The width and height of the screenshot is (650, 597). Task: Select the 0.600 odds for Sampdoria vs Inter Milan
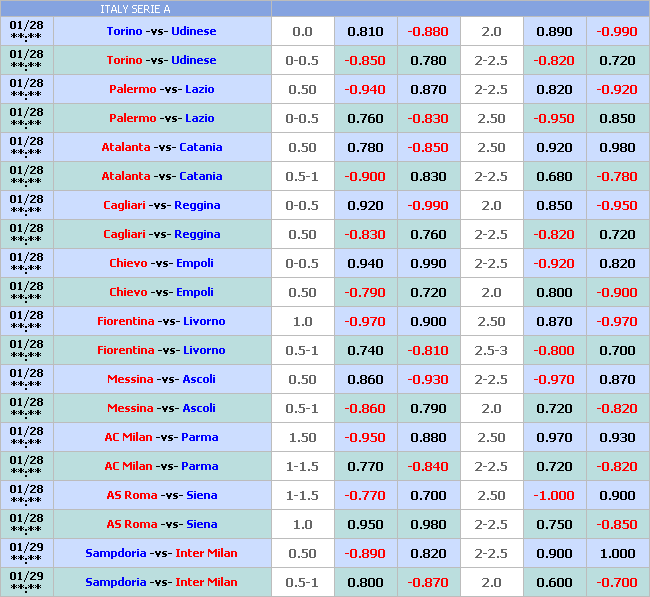click(x=554, y=582)
